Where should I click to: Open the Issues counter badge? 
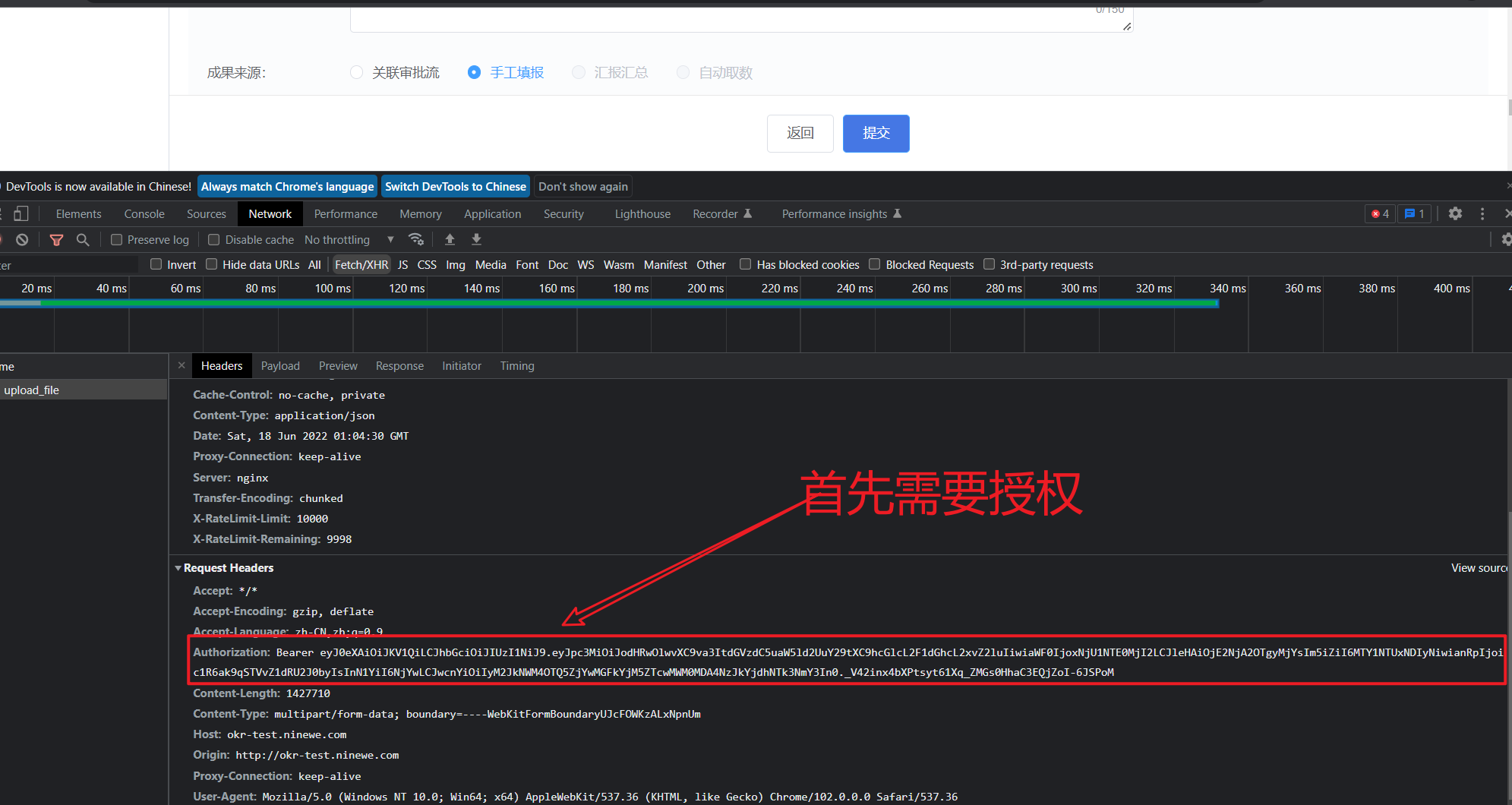[x=1414, y=213]
